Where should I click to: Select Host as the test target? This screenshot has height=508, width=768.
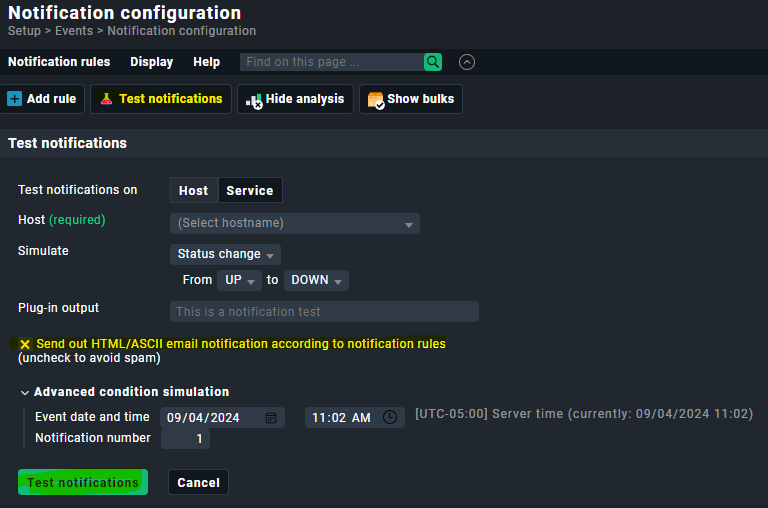(193, 191)
